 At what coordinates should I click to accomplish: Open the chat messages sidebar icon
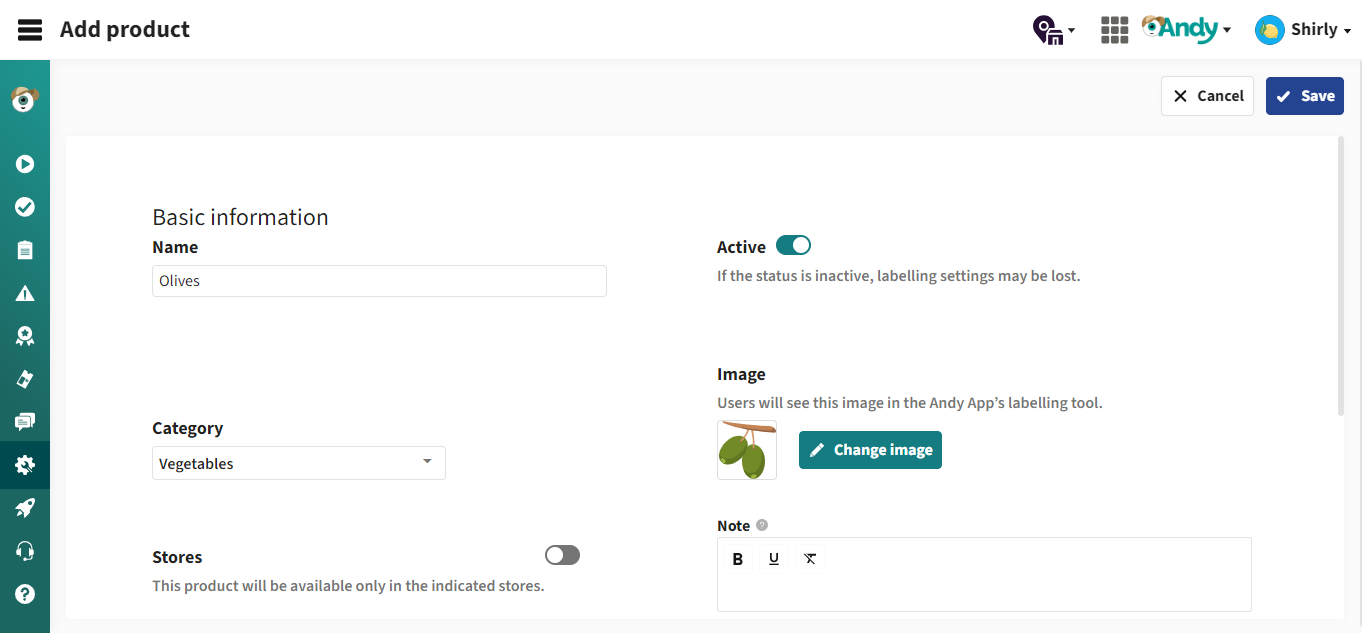click(25, 422)
